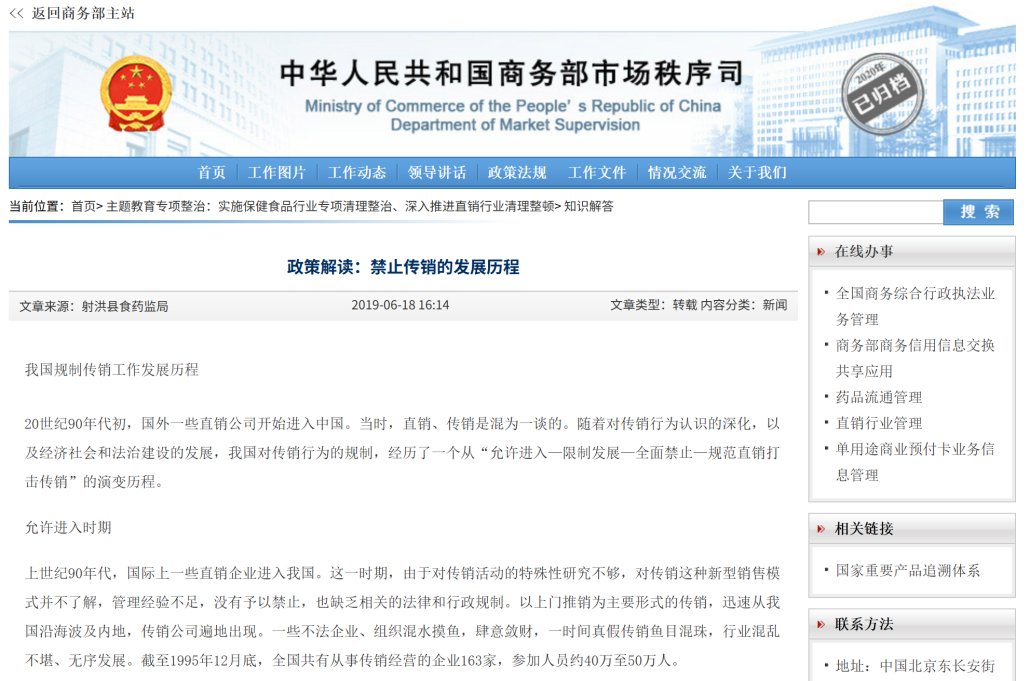The height and width of the screenshot is (681, 1030).
Task: Open the 工作图片 navigation tab
Action: point(277,173)
